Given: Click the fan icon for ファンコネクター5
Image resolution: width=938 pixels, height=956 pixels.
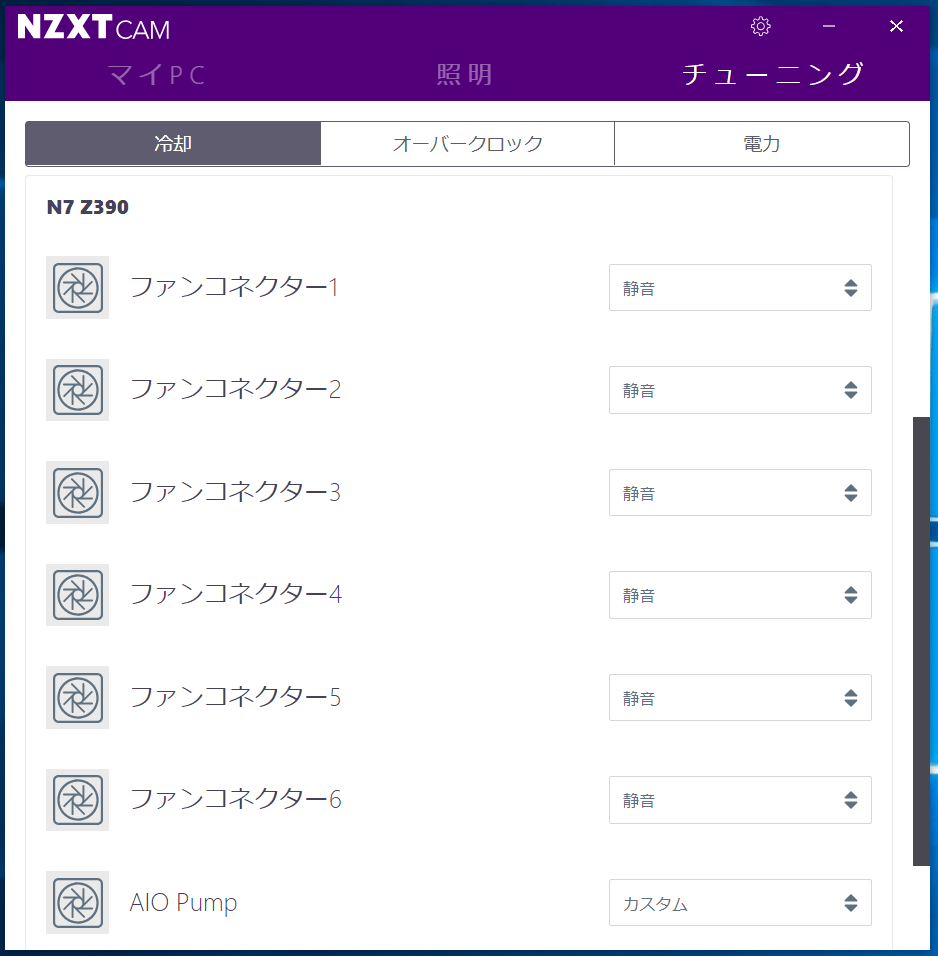Looking at the screenshot, I should pos(77,697).
